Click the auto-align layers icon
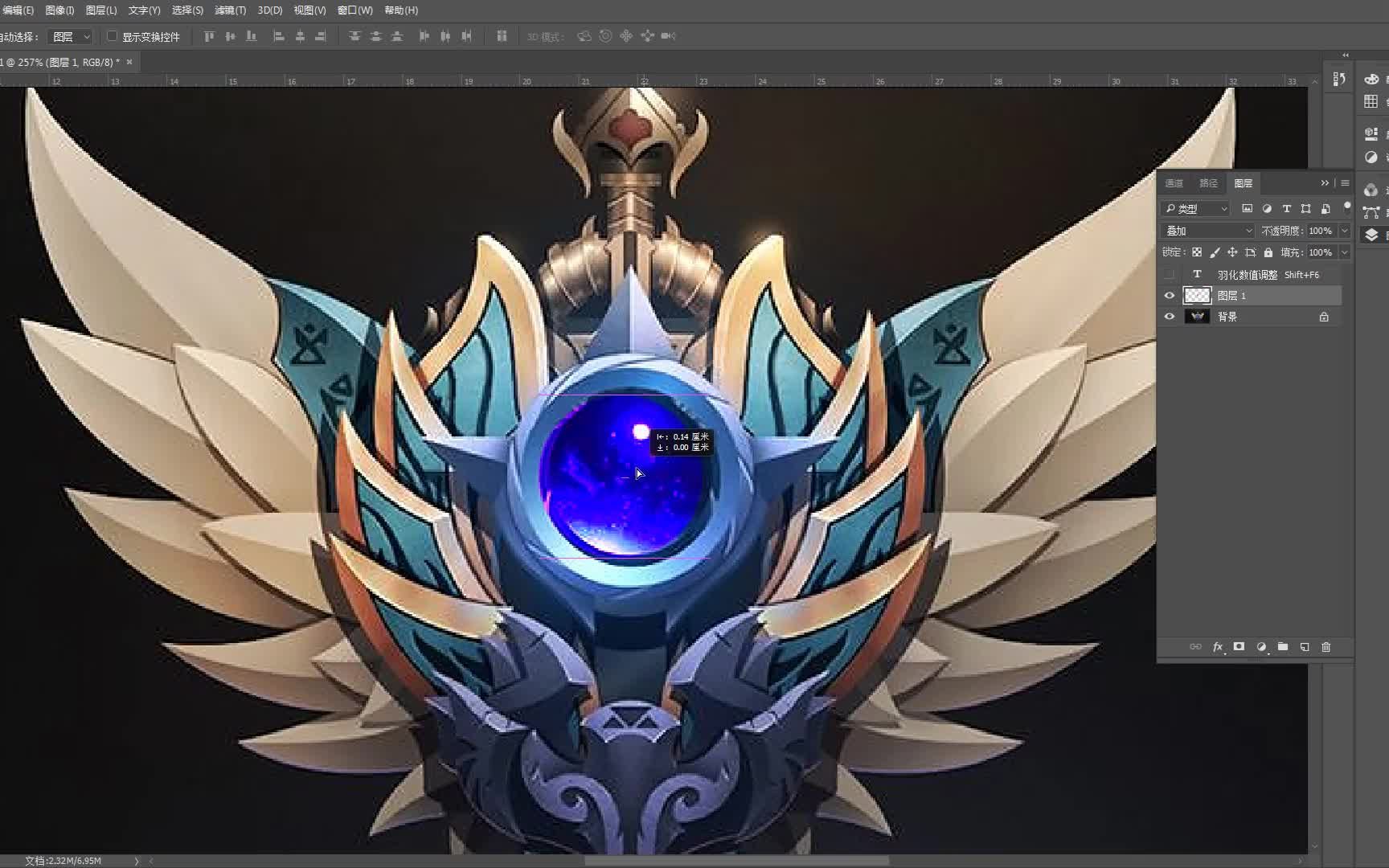 coord(502,36)
